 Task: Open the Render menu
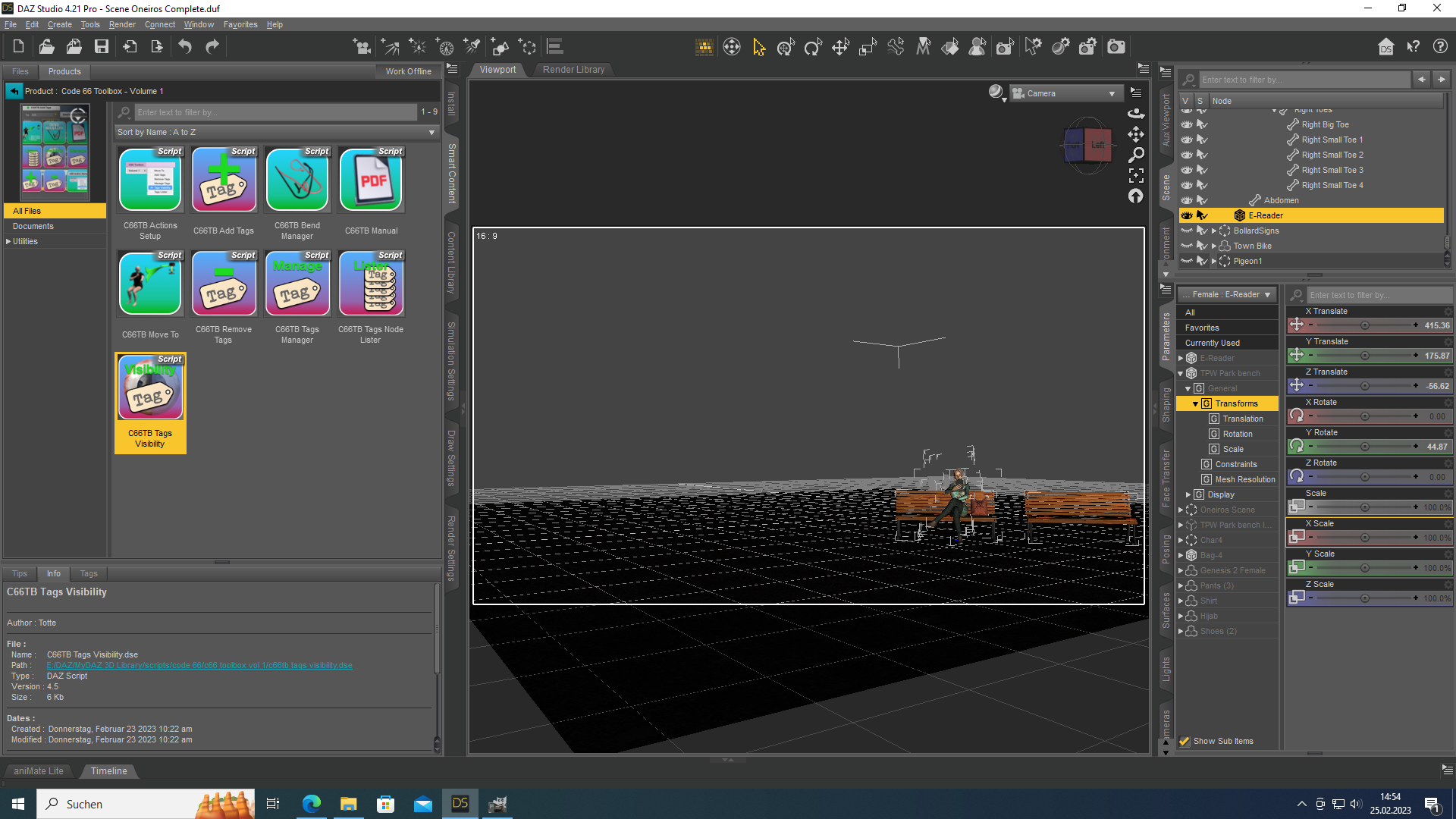(121, 24)
